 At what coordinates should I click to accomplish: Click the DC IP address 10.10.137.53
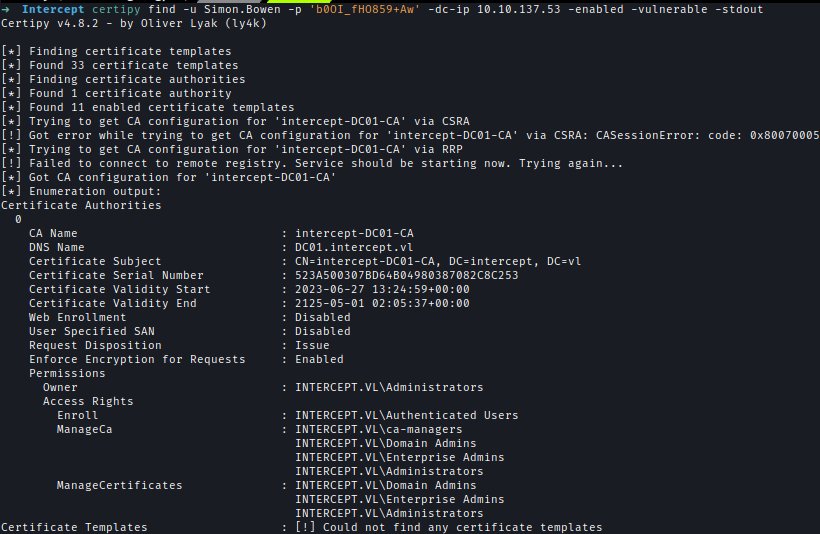[x=518, y=9]
